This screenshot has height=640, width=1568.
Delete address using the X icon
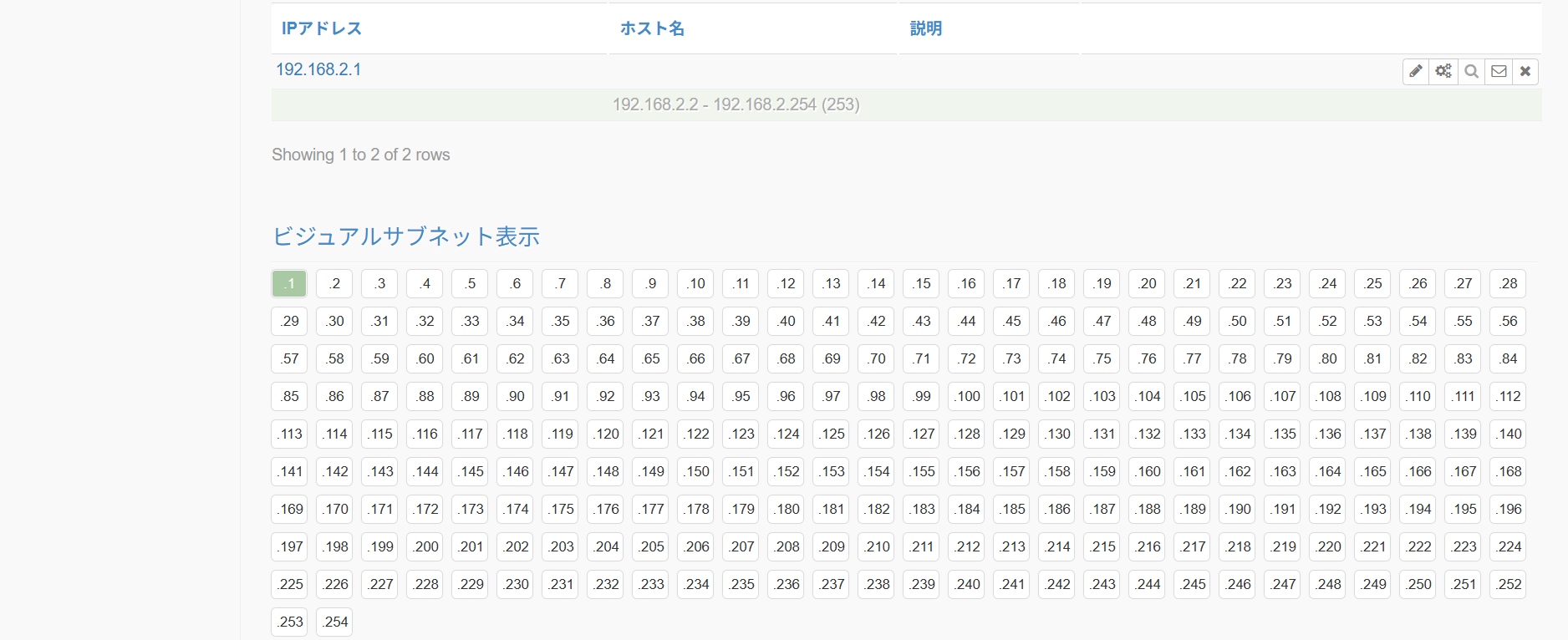[x=1525, y=71]
